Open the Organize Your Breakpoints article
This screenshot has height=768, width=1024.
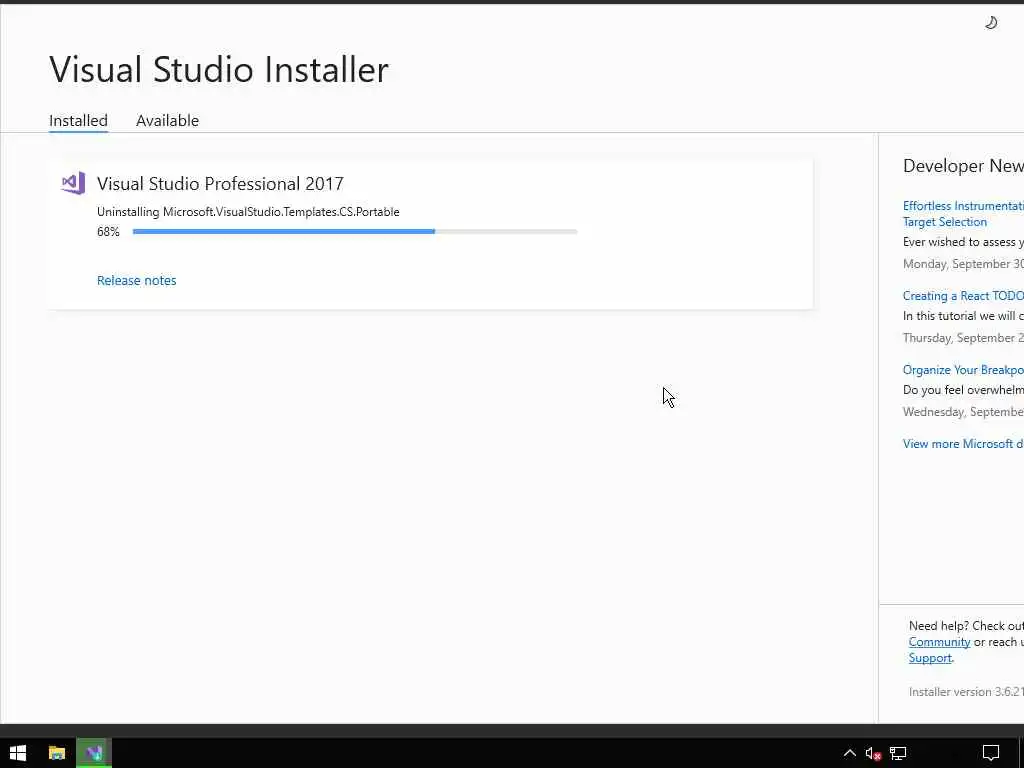click(963, 370)
